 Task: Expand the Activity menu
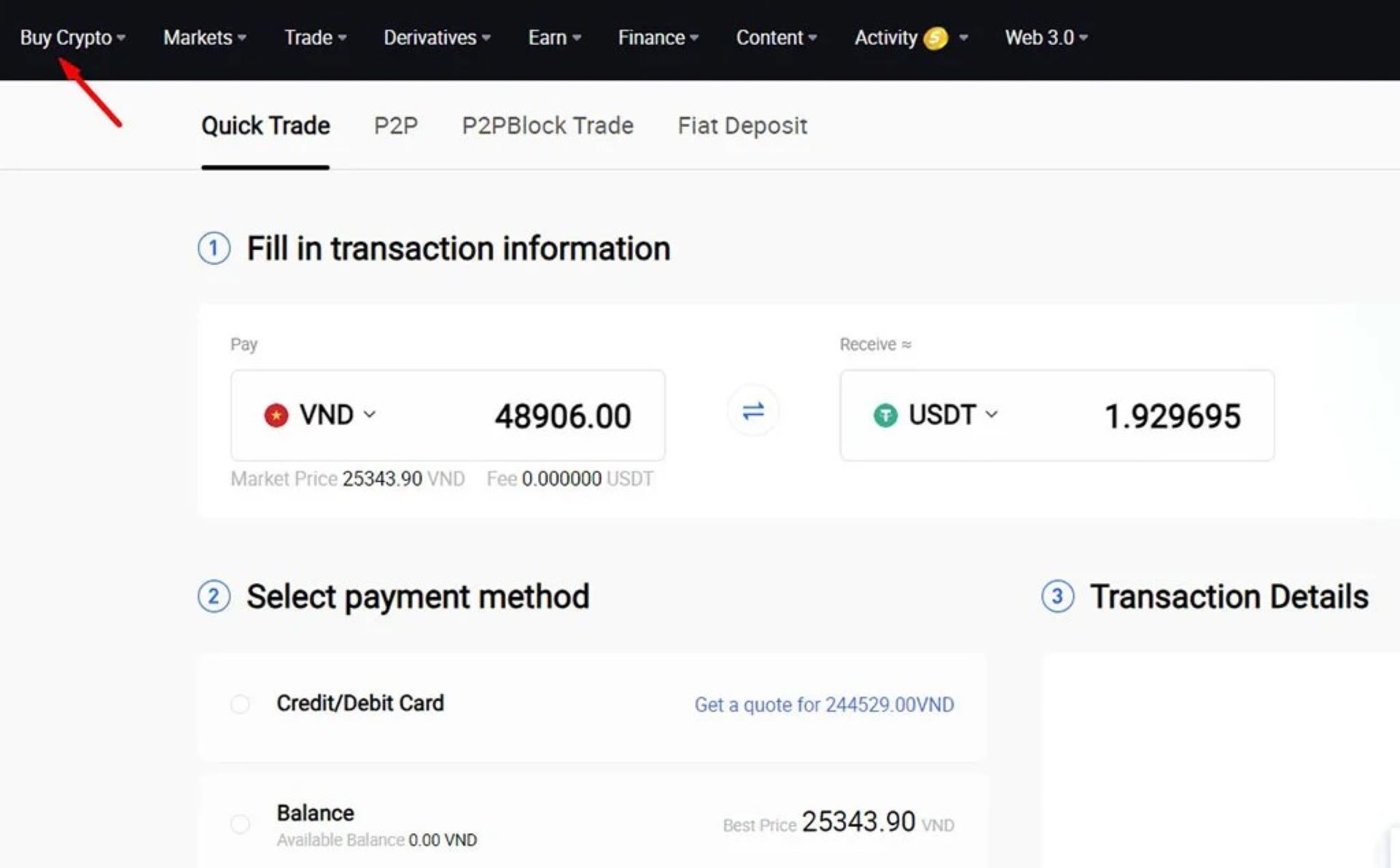pos(910,37)
